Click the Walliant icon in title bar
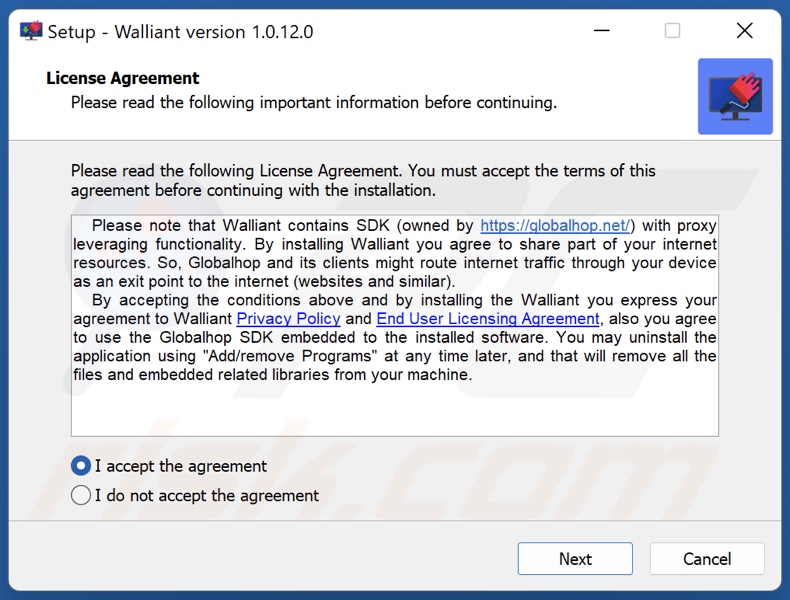This screenshot has height=600, width=790. (x=31, y=31)
